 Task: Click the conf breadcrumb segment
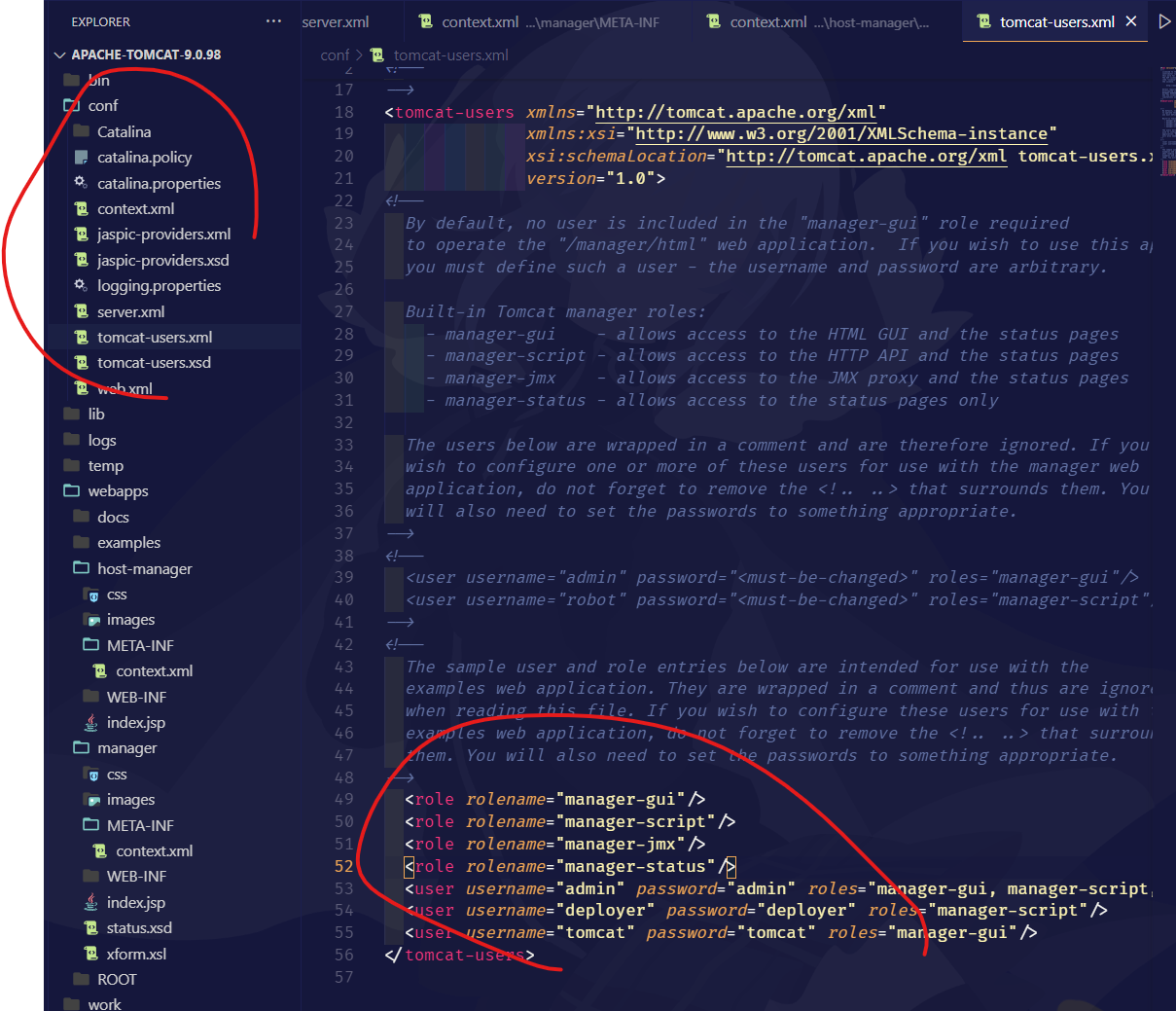(335, 55)
